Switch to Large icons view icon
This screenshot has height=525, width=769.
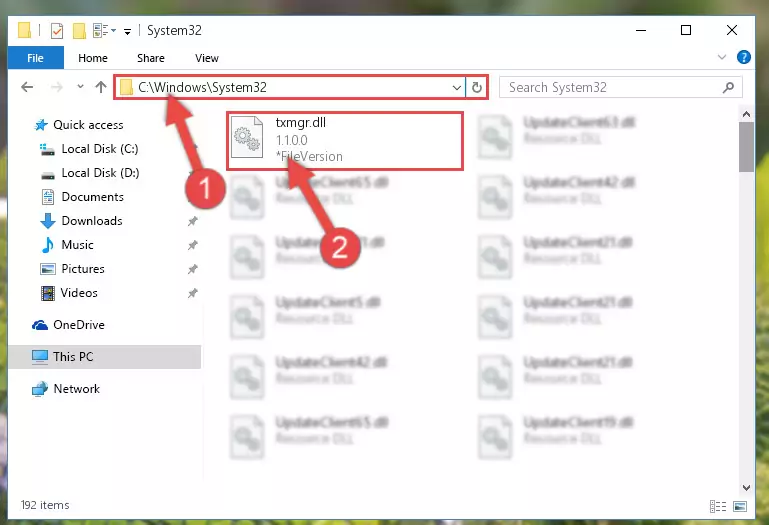[740, 506]
